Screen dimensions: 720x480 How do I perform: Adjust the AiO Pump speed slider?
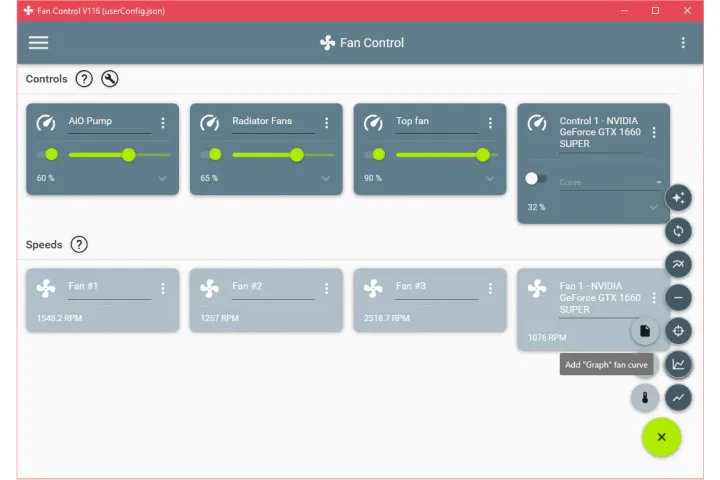[x=119, y=155]
